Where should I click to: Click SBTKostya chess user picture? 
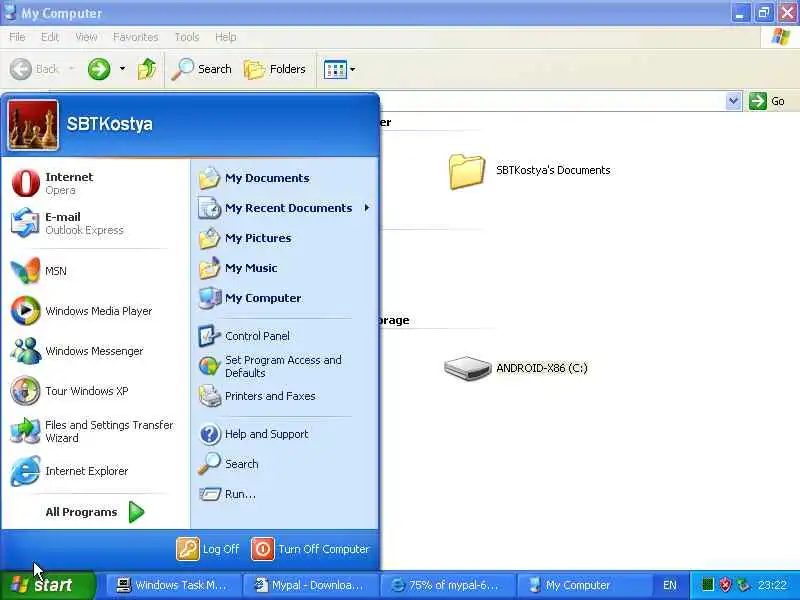(33, 125)
